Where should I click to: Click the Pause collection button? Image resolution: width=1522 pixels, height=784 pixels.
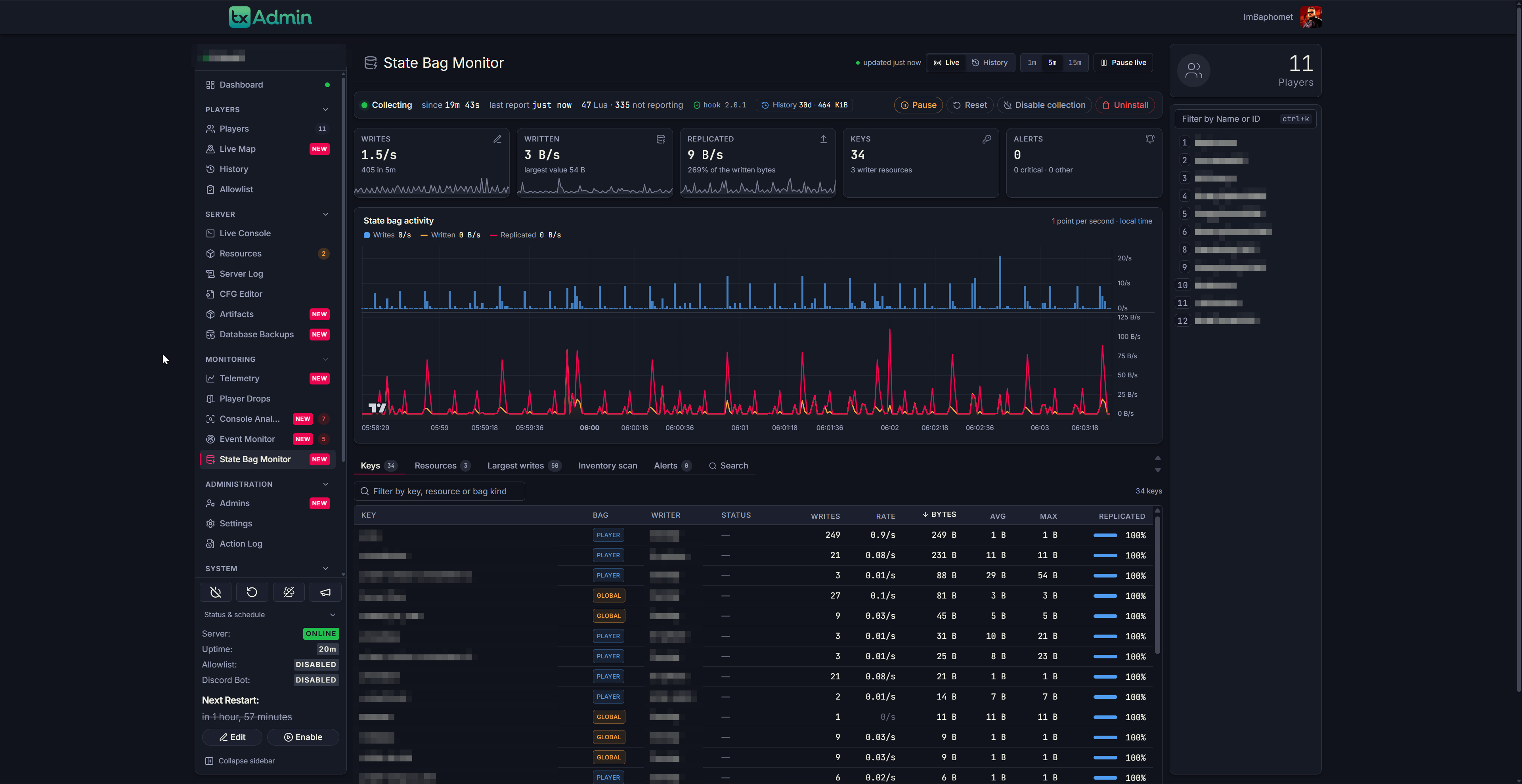click(x=918, y=105)
